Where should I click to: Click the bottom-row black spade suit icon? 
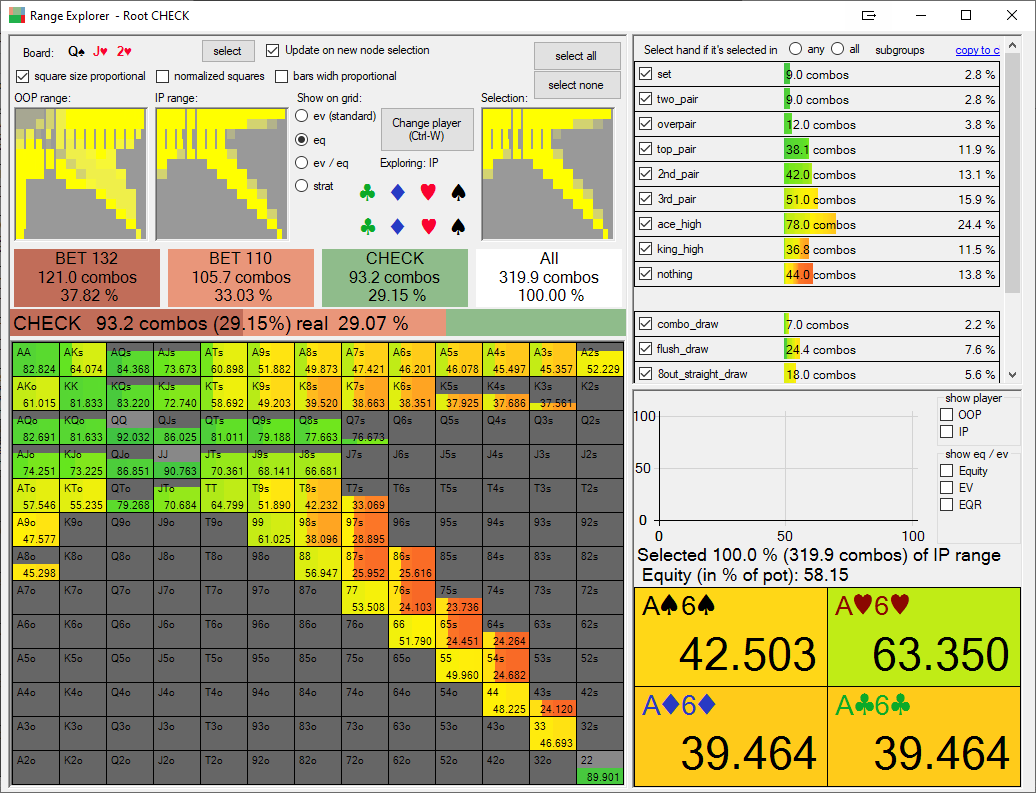point(458,227)
